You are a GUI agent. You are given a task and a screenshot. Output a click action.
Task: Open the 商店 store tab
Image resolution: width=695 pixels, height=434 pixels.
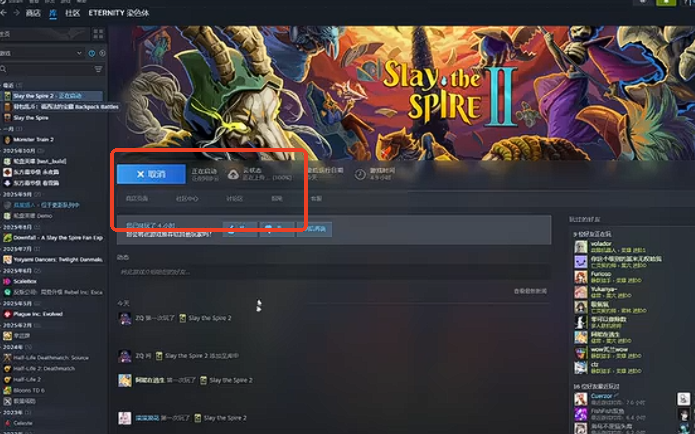32,11
